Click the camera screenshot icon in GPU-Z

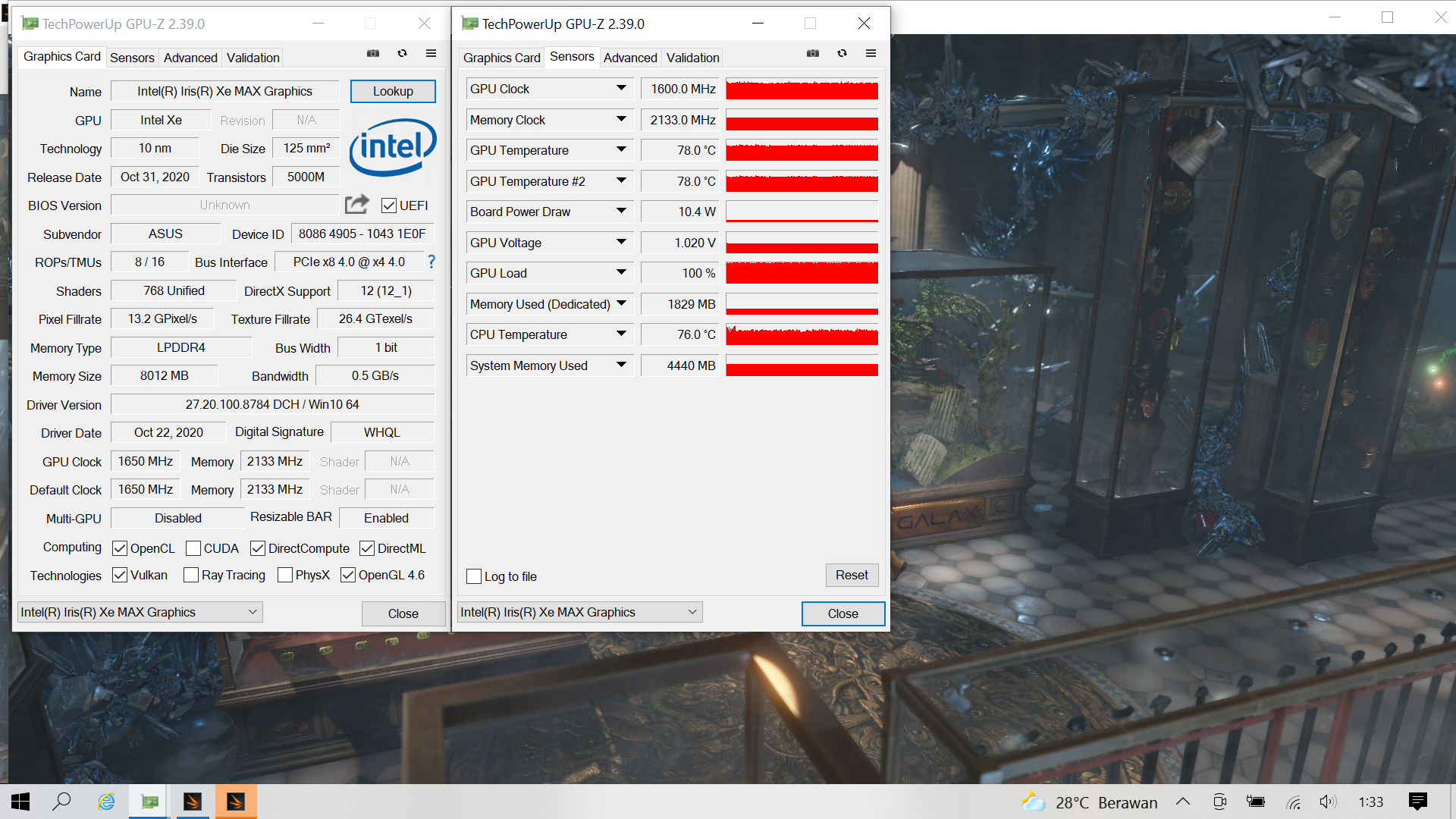[x=373, y=53]
